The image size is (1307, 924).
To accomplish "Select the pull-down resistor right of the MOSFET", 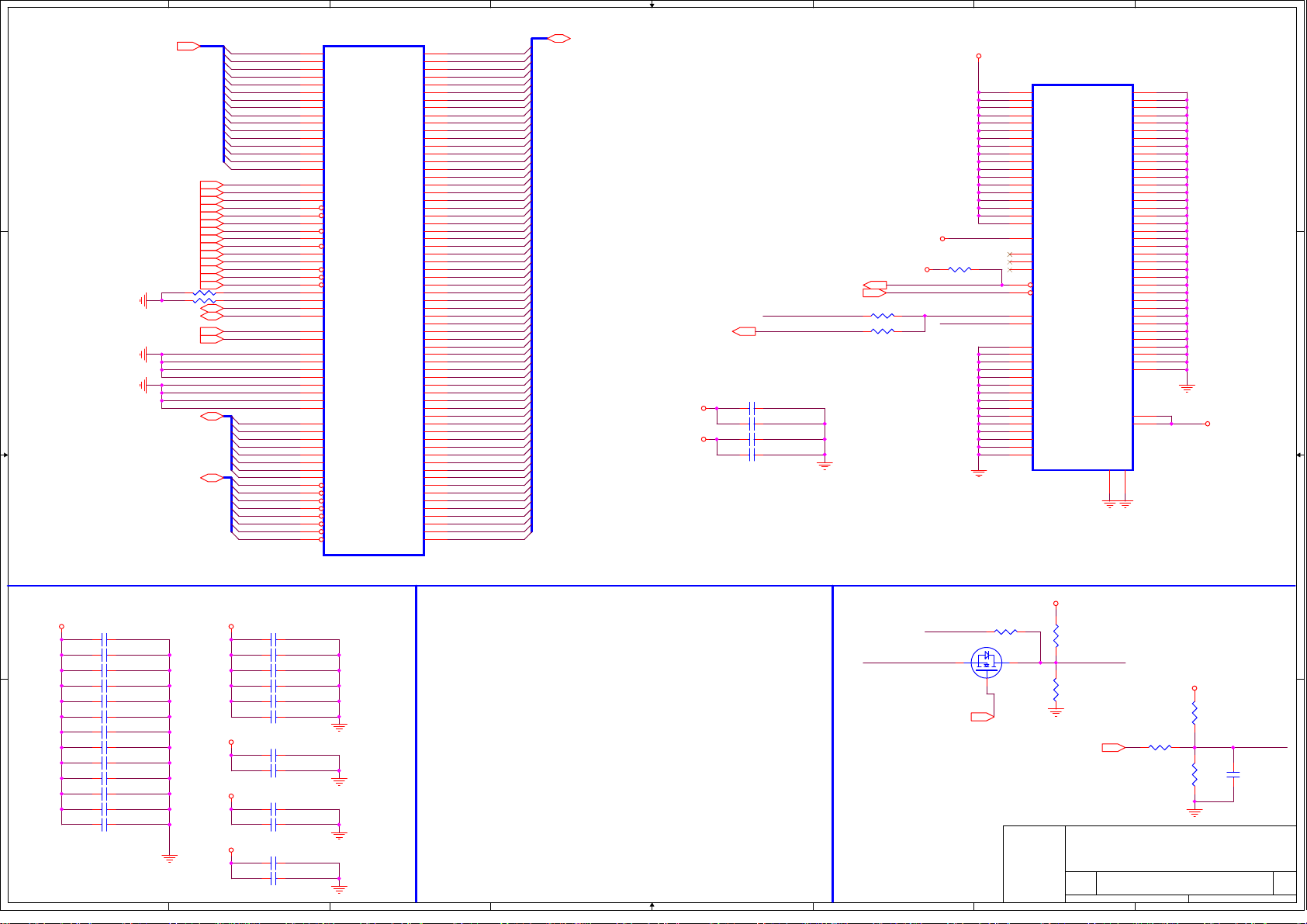I will tap(1056, 689).
